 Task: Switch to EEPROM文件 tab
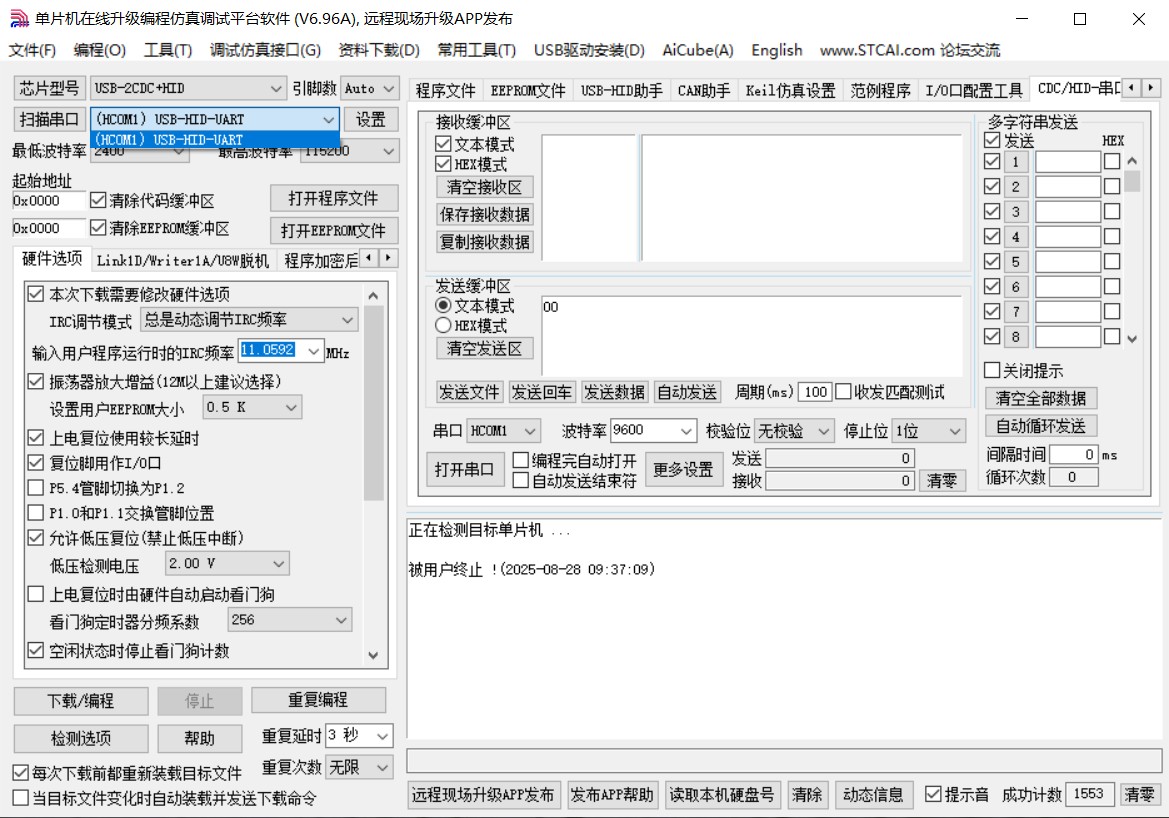tap(528, 90)
